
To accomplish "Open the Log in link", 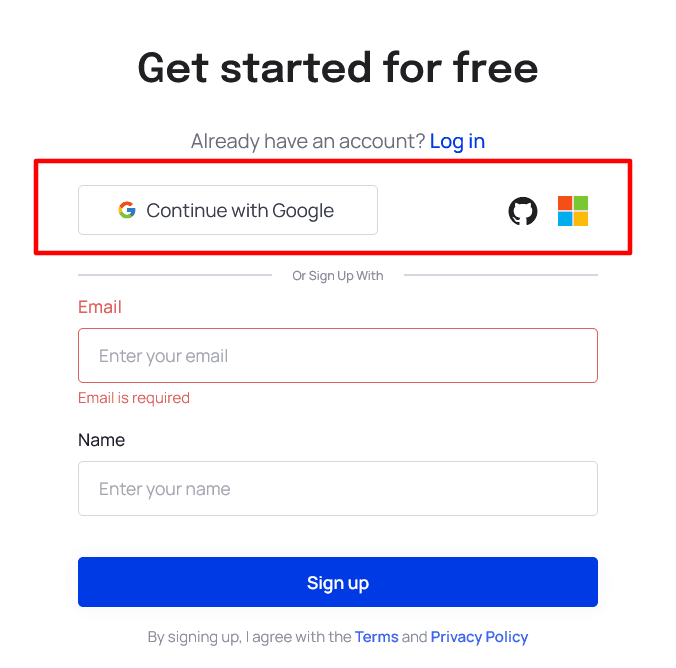I will (457, 141).
